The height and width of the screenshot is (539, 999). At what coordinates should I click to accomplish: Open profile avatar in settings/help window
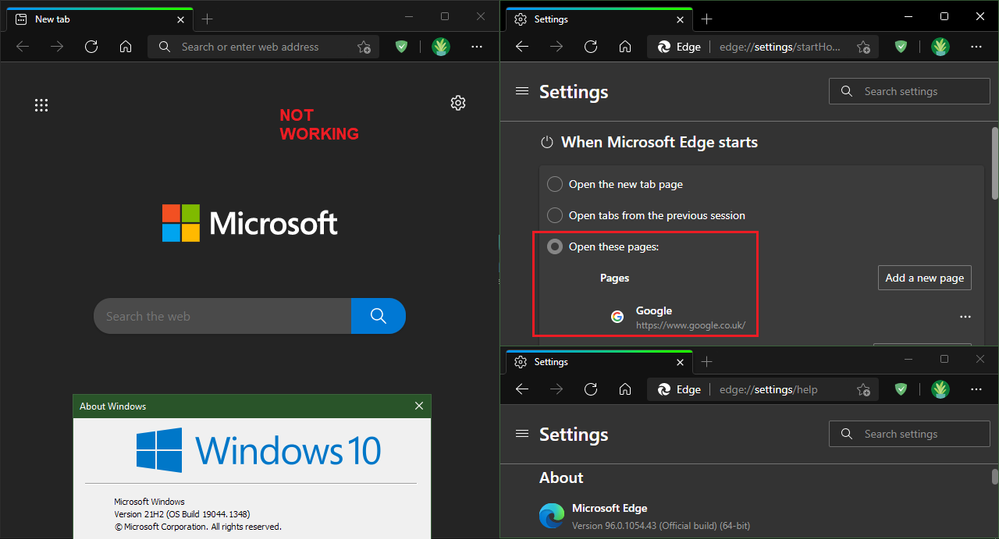940,389
